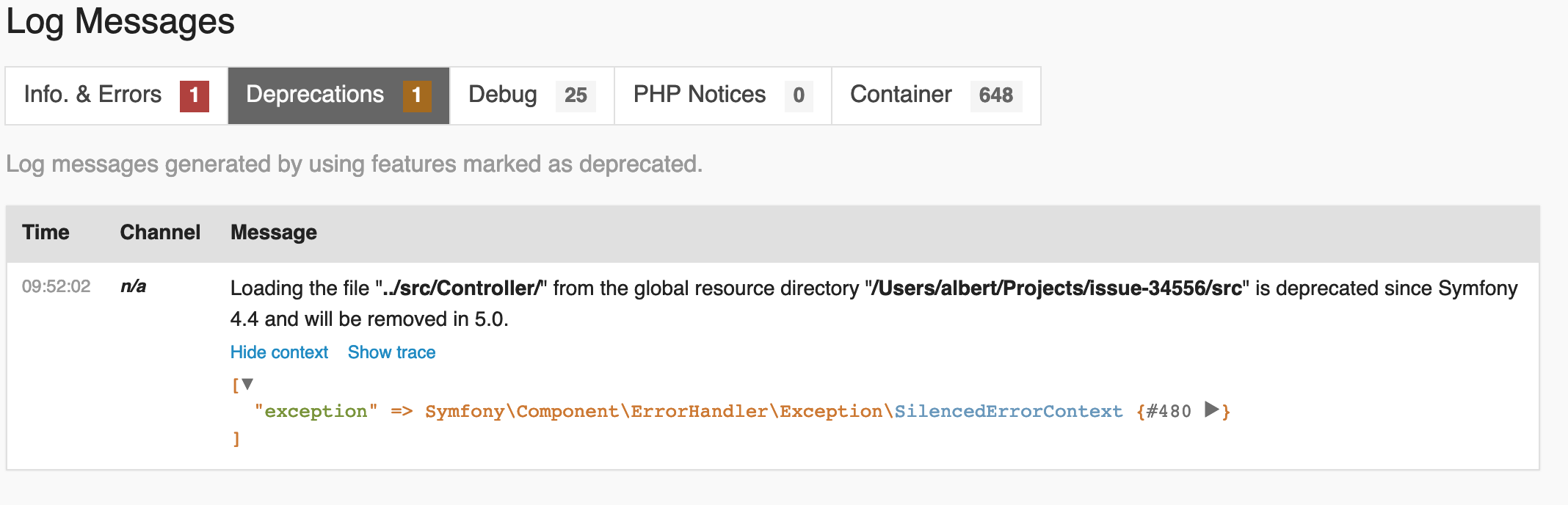Click the Channel column header
The width and height of the screenshot is (1568, 505).
click(160, 233)
